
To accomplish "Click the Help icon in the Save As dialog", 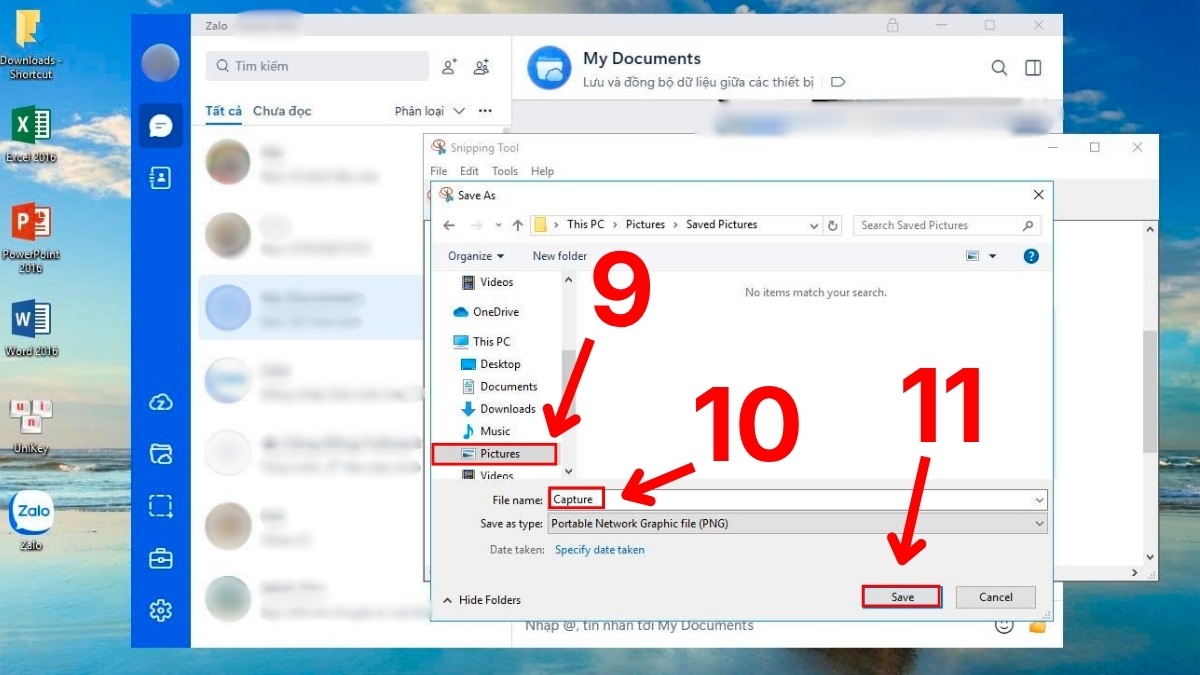I will point(1029,256).
